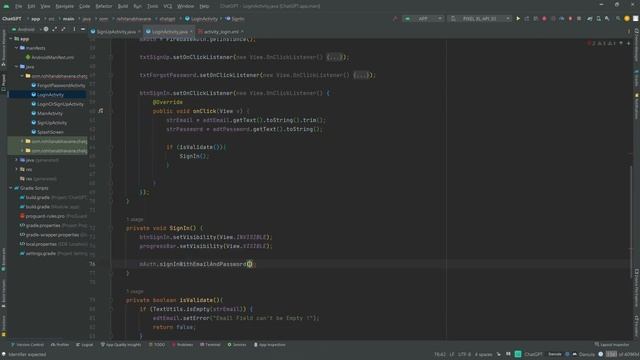Click the override gutter icon beside onClick
The image size is (640, 360).
101,111
